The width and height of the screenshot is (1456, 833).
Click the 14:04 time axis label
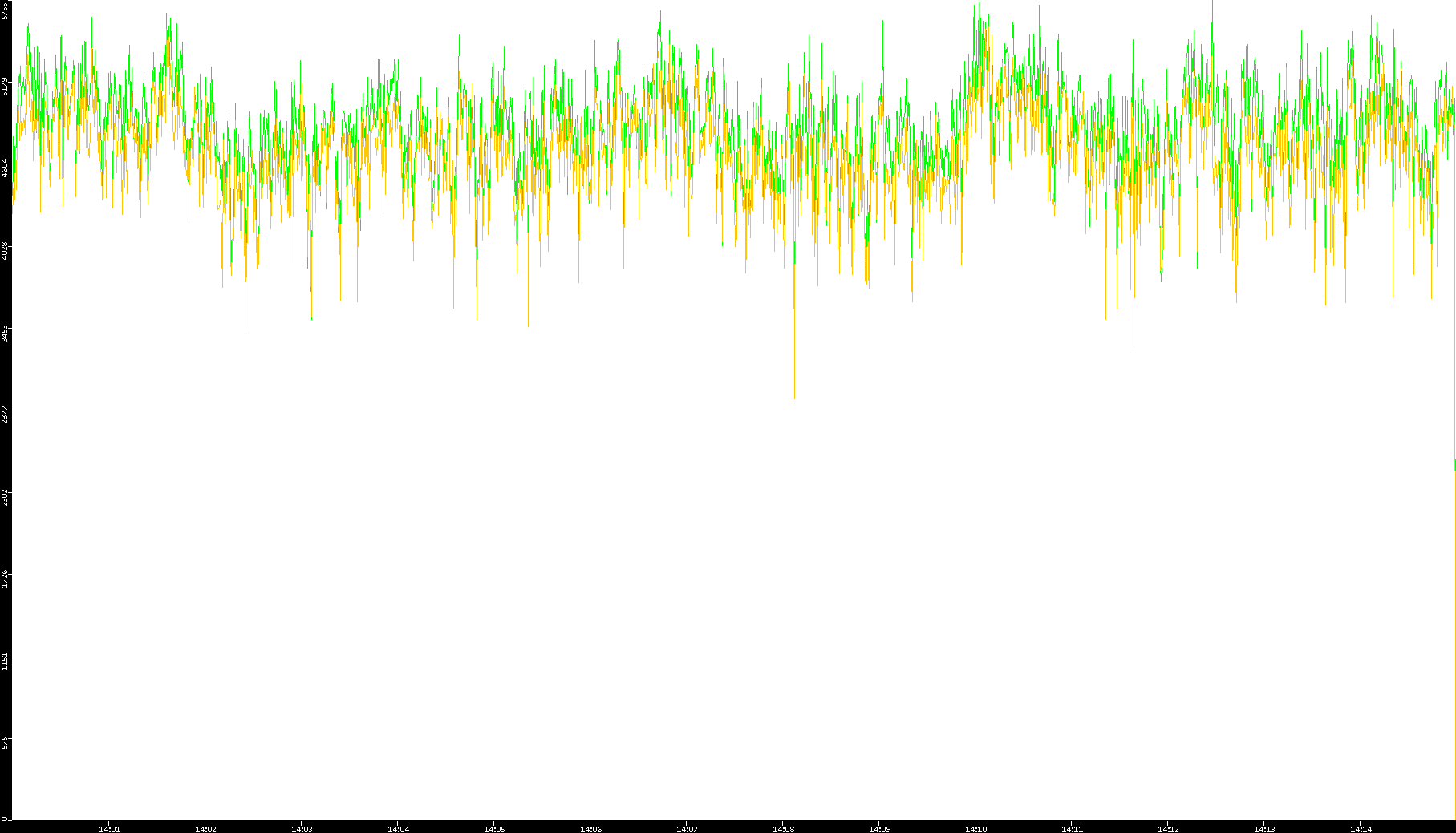tap(398, 828)
